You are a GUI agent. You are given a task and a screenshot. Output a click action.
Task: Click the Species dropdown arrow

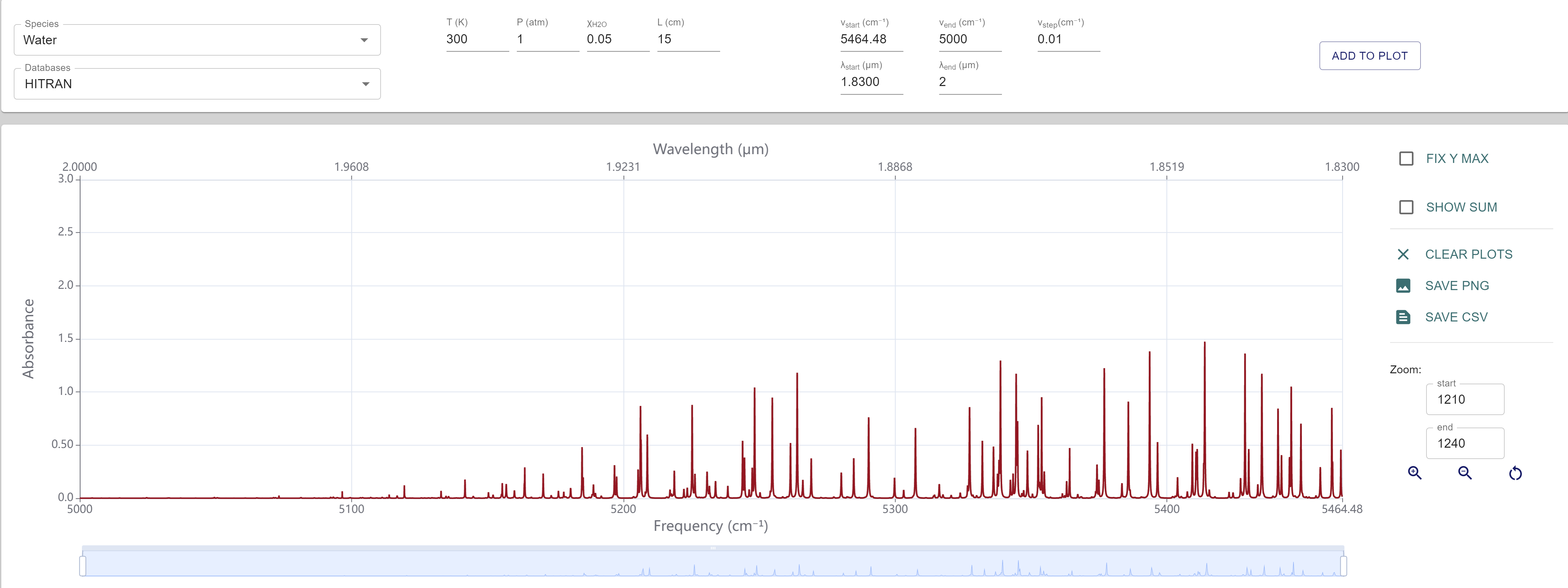coord(364,40)
